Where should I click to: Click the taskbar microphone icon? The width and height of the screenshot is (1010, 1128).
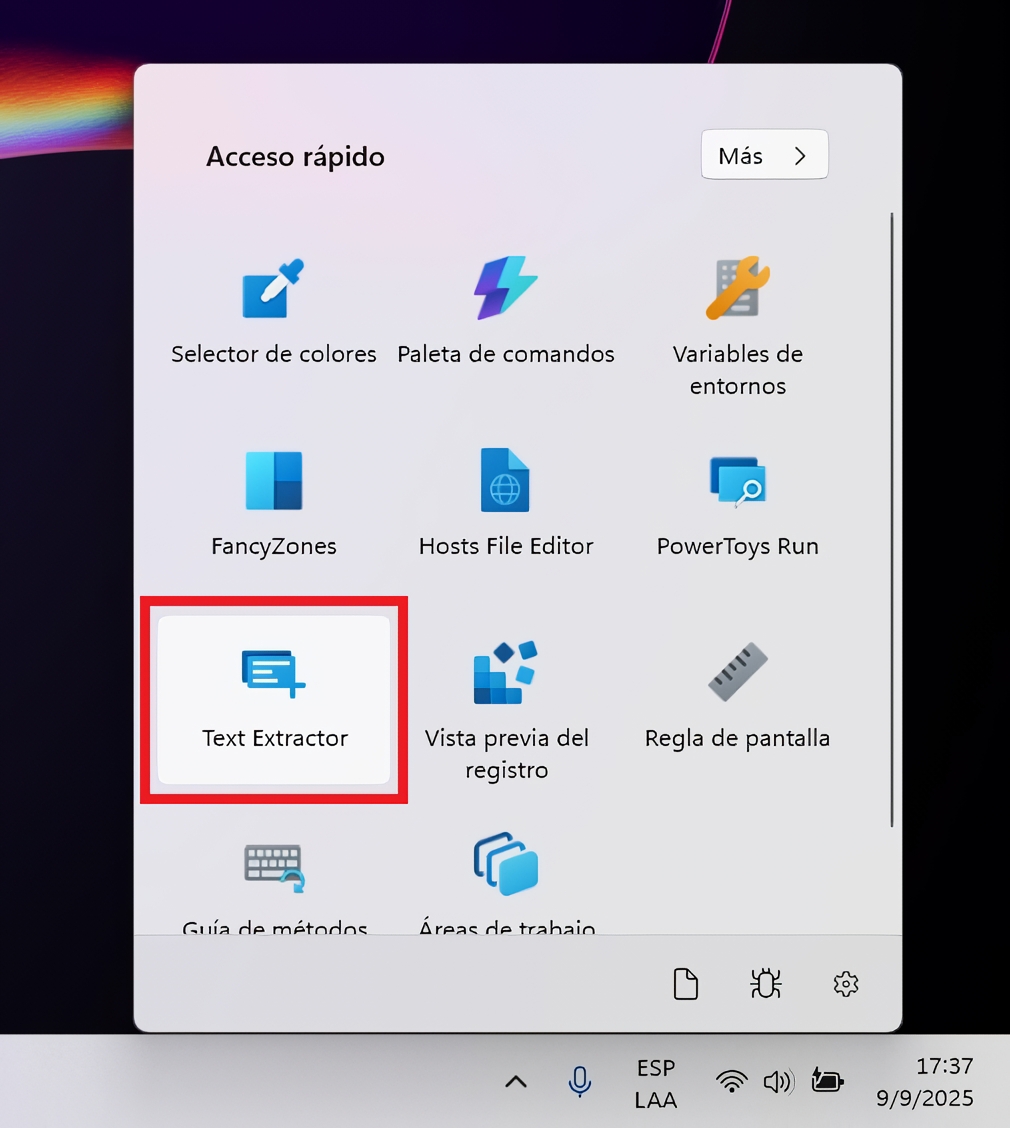[x=580, y=1081]
